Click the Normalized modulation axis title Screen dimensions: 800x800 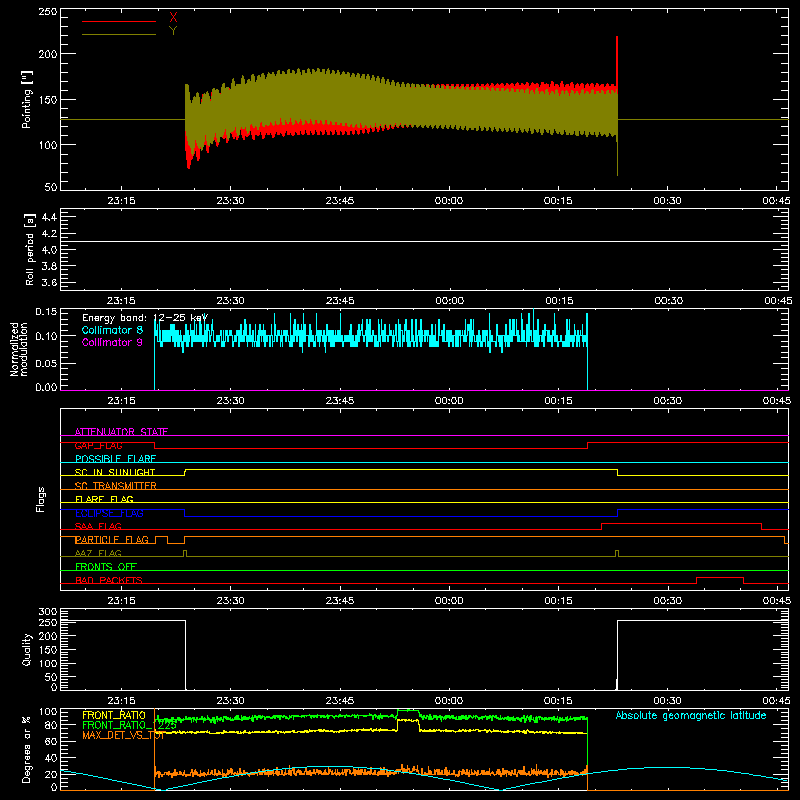19,349
